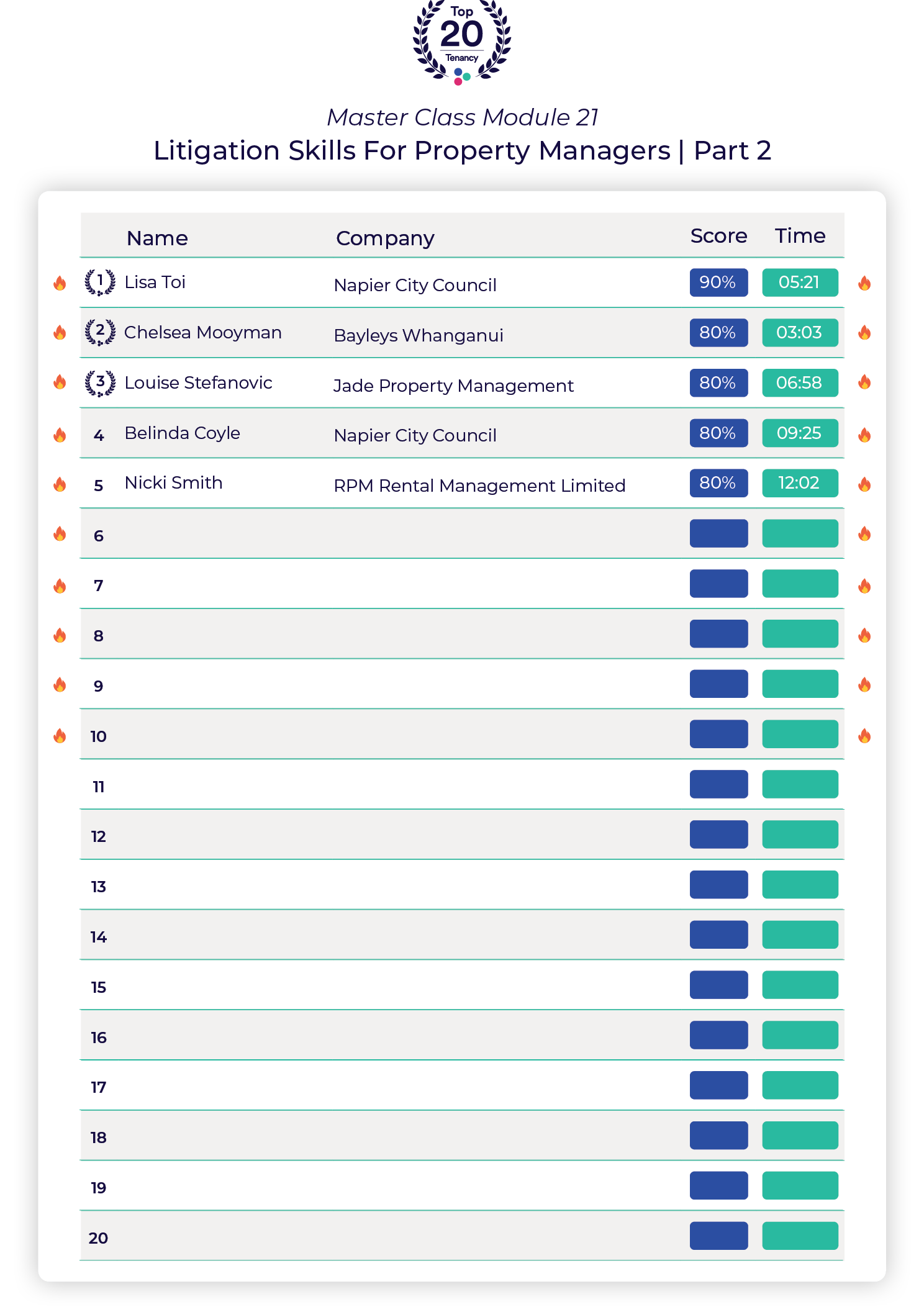Image resolution: width=924 pixels, height=1307 pixels.
Task: Click the empty blue score box in row 20
Action: click(x=718, y=1236)
